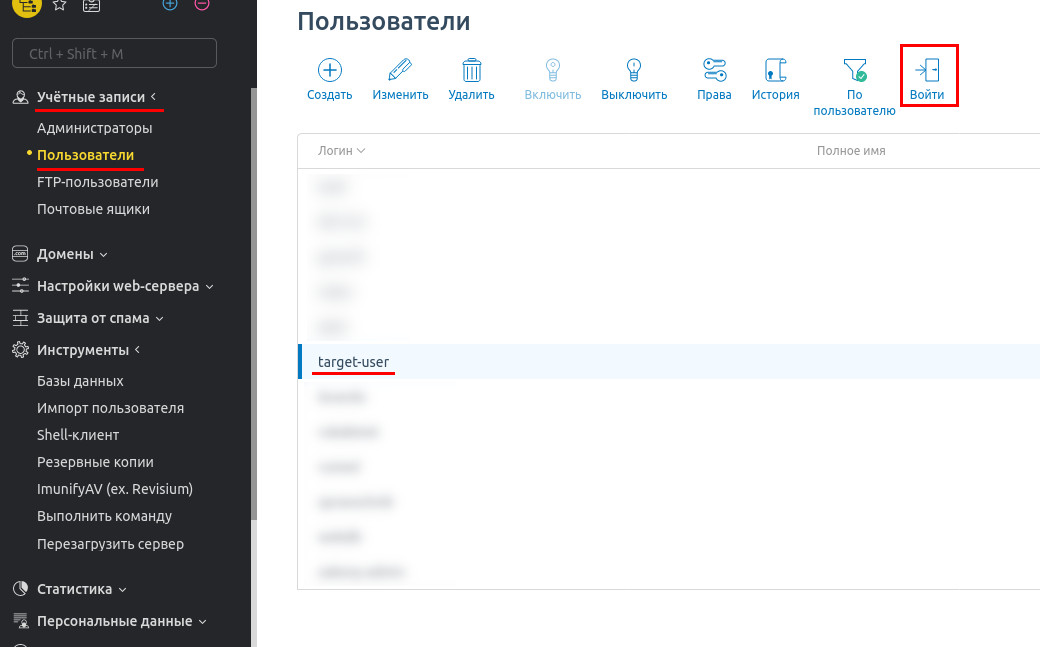The width and height of the screenshot is (1040, 647).
Task: Open Права (permissions) from the toolbar
Action: pos(714,70)
